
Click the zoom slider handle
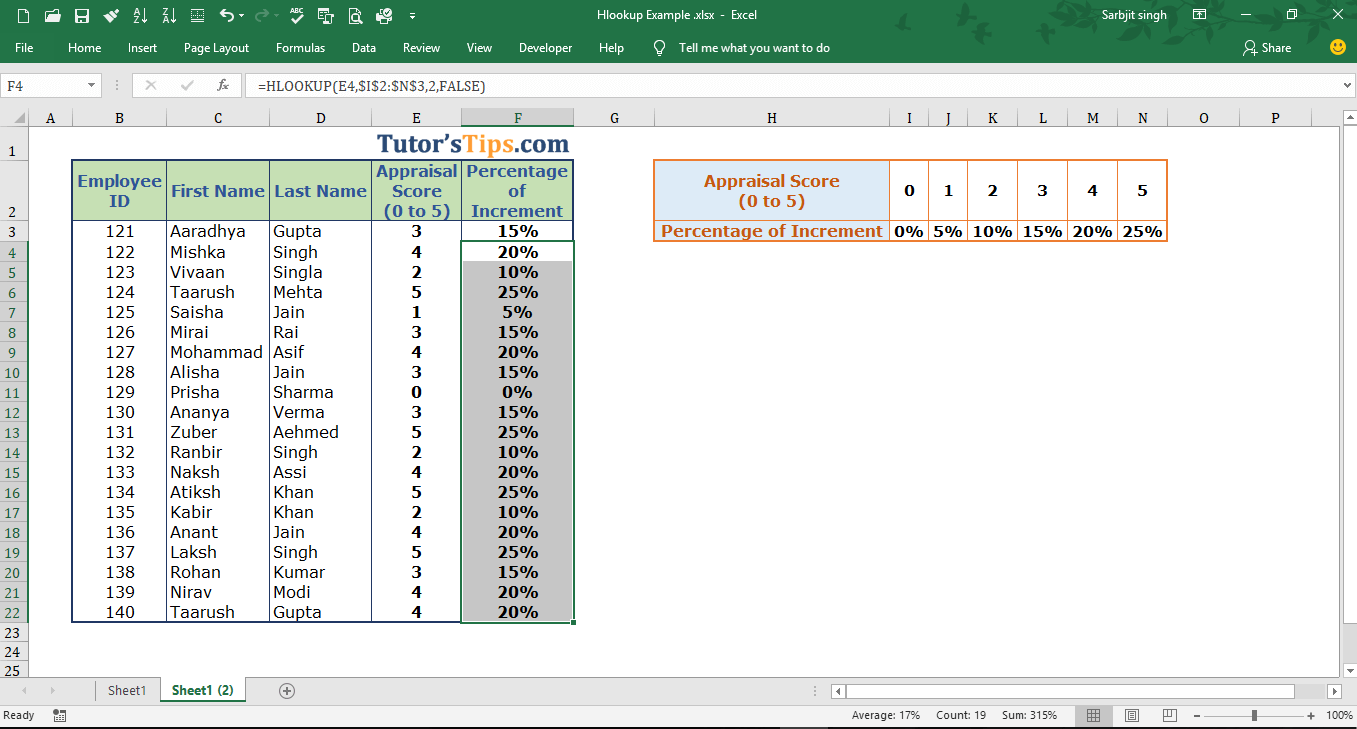[x=1254, y=715]
